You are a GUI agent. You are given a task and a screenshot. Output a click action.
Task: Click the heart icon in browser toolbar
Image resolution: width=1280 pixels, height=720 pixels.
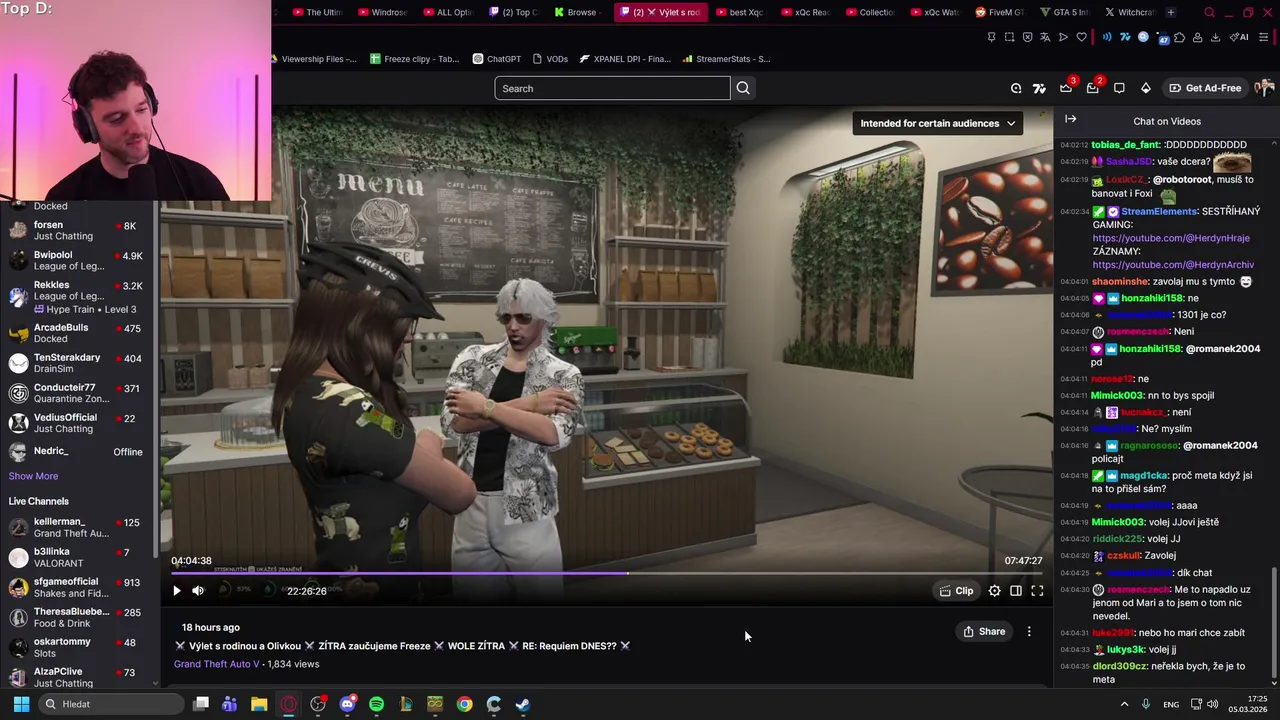pos(1081,37)
